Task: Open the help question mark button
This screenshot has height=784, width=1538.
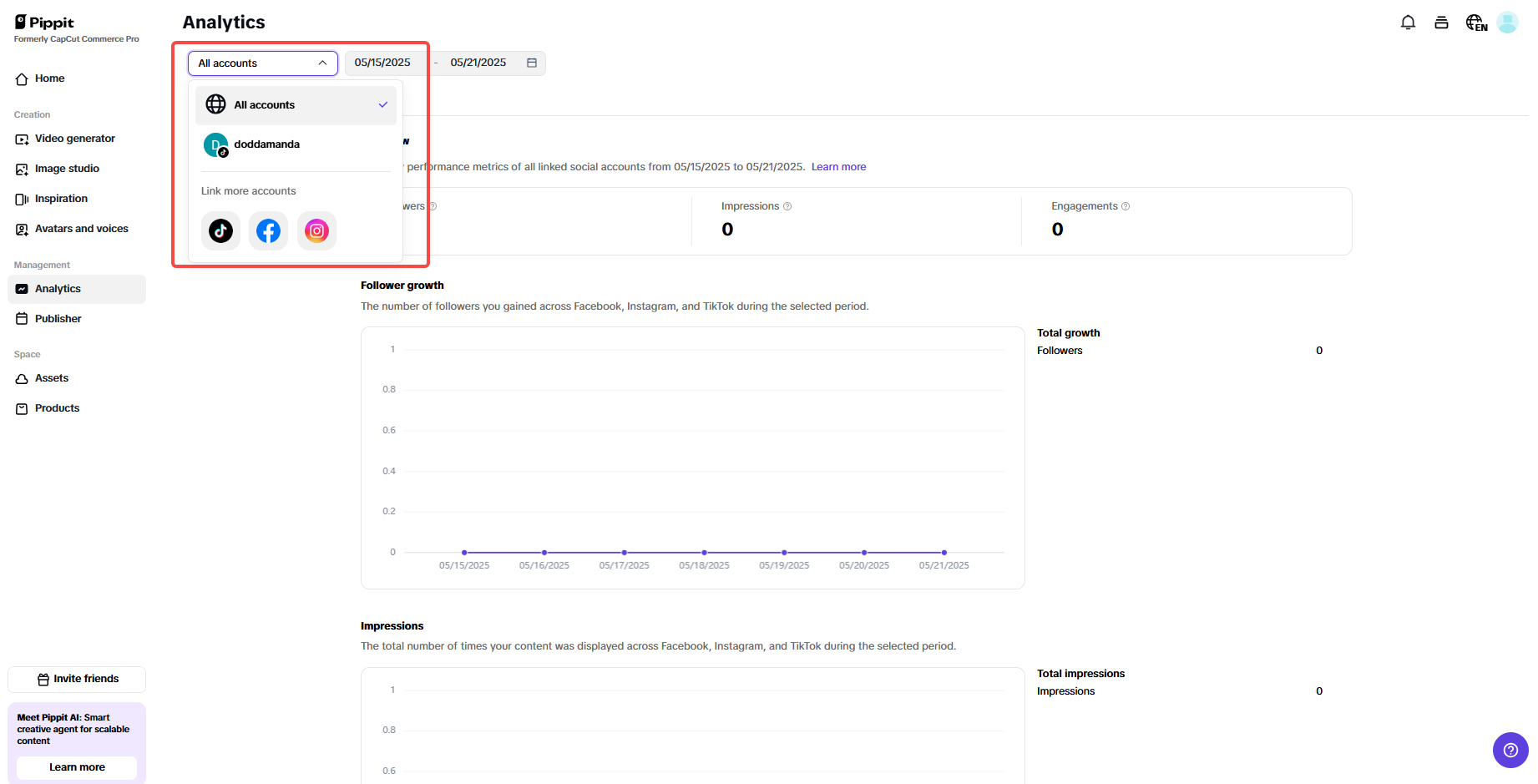Action: point(1510,750)
